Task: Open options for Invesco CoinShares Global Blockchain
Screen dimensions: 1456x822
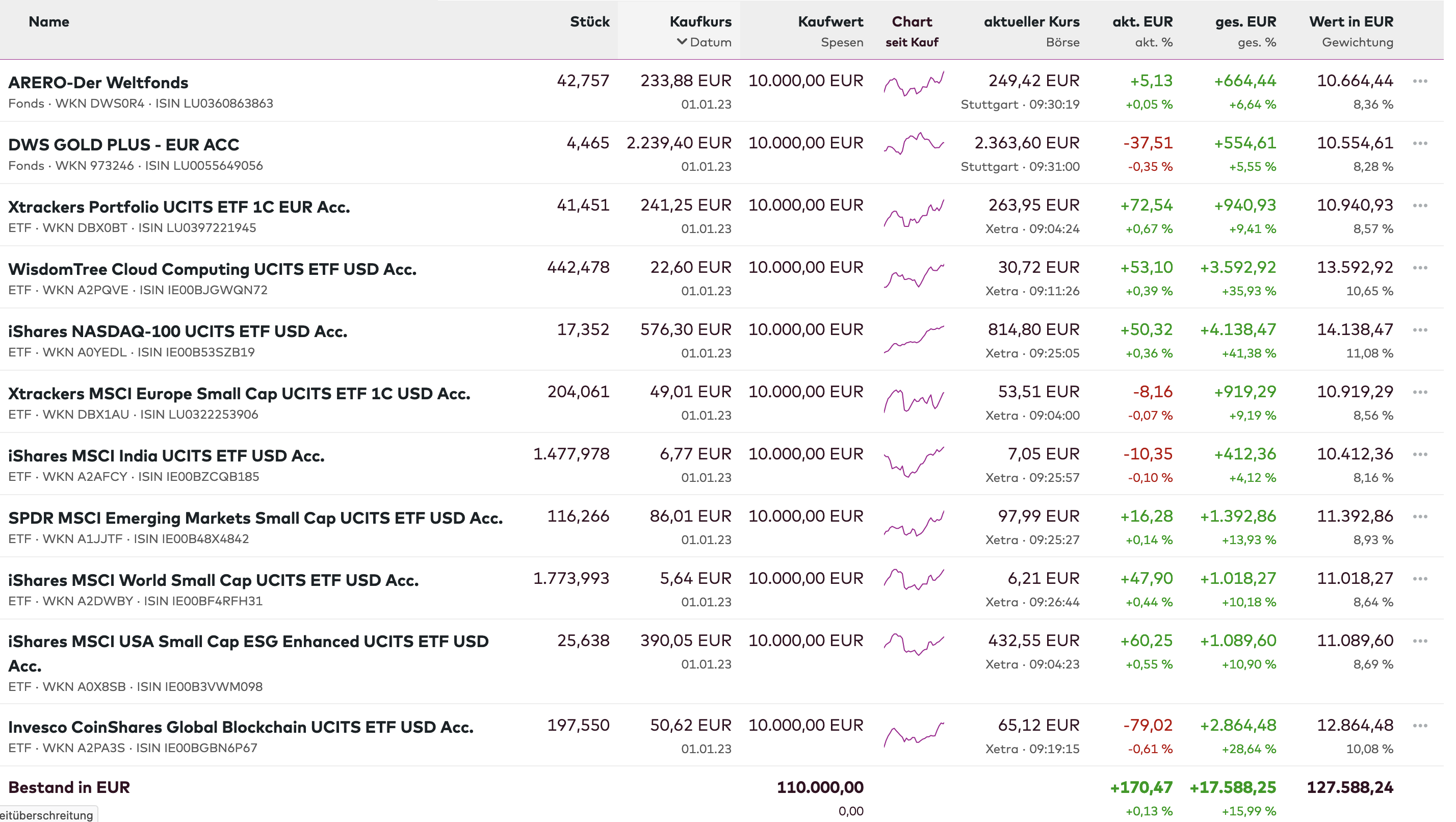Action: 1420,726
